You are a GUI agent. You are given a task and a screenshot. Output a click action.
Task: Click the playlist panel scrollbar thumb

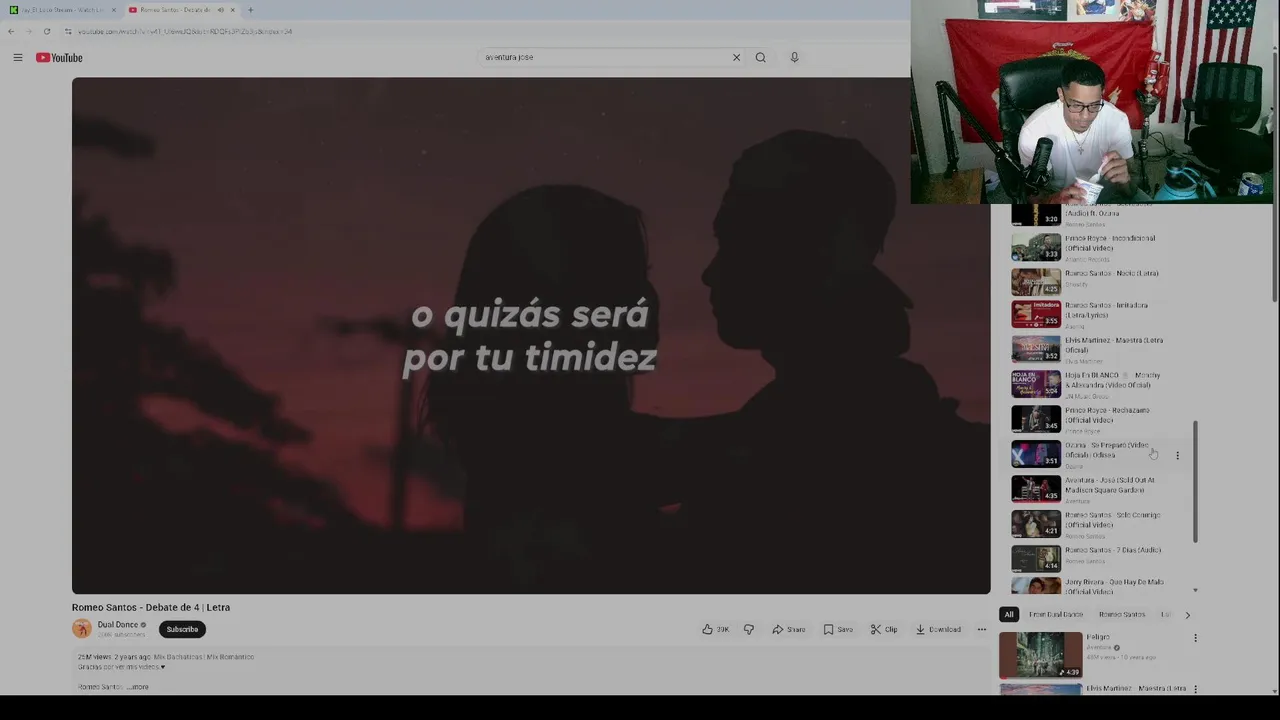(1195, 480)
